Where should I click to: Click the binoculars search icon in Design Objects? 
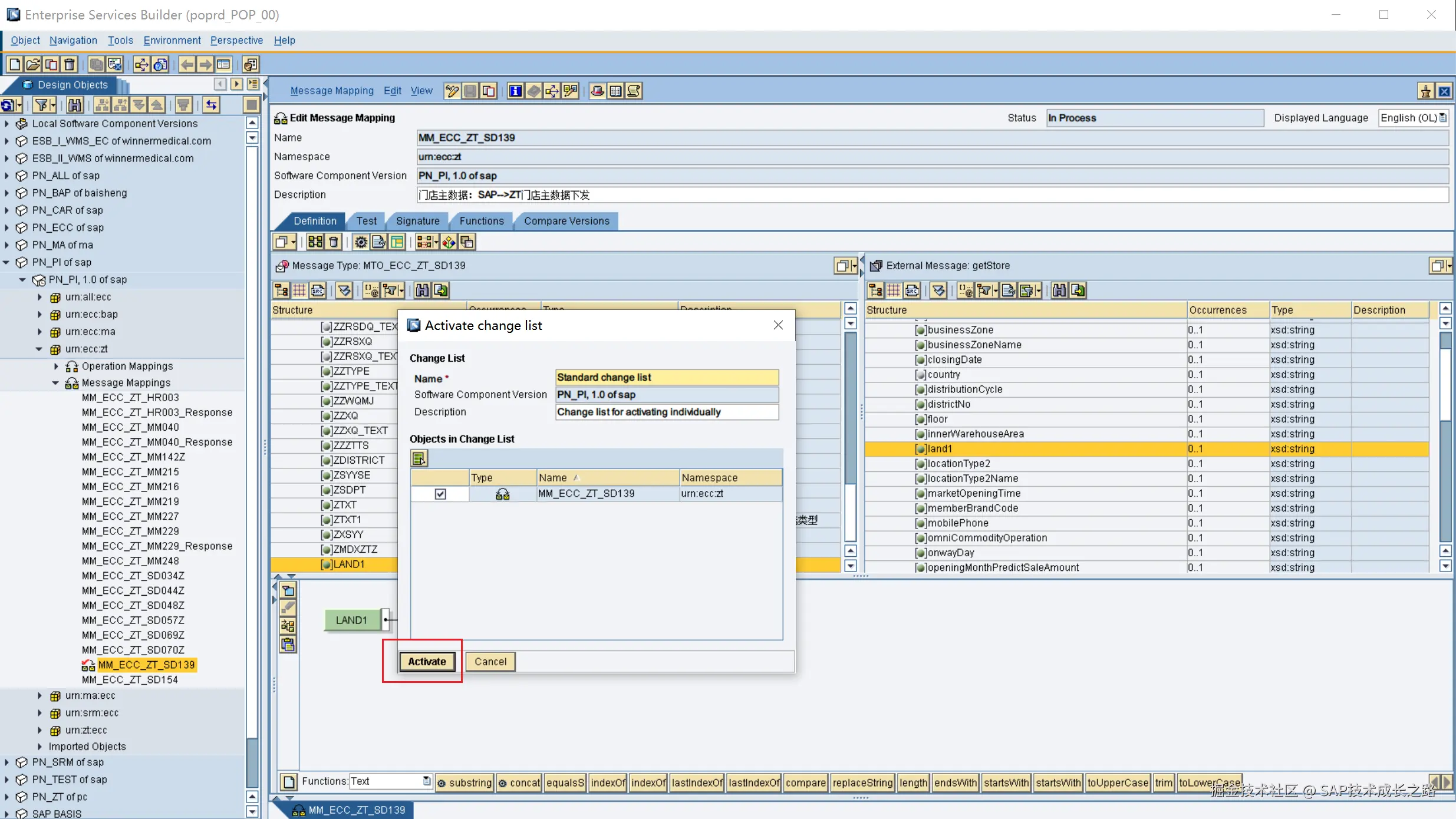[x=75, y=105]
